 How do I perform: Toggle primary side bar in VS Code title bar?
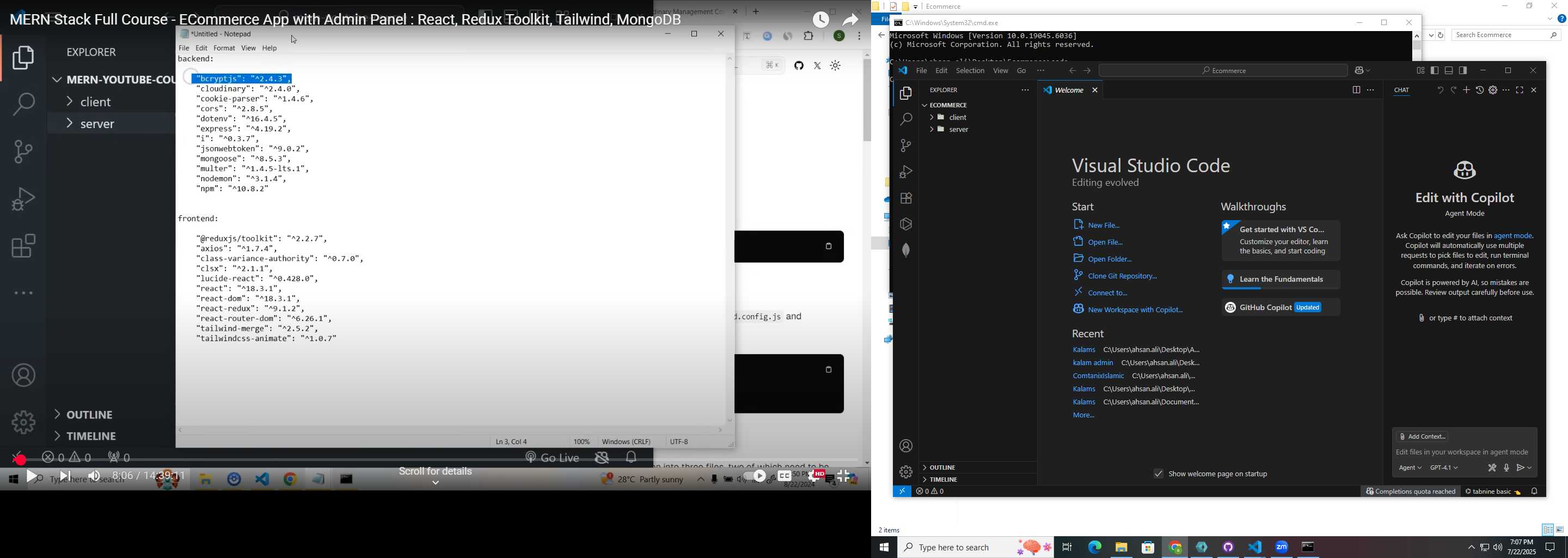[1435, 71]
